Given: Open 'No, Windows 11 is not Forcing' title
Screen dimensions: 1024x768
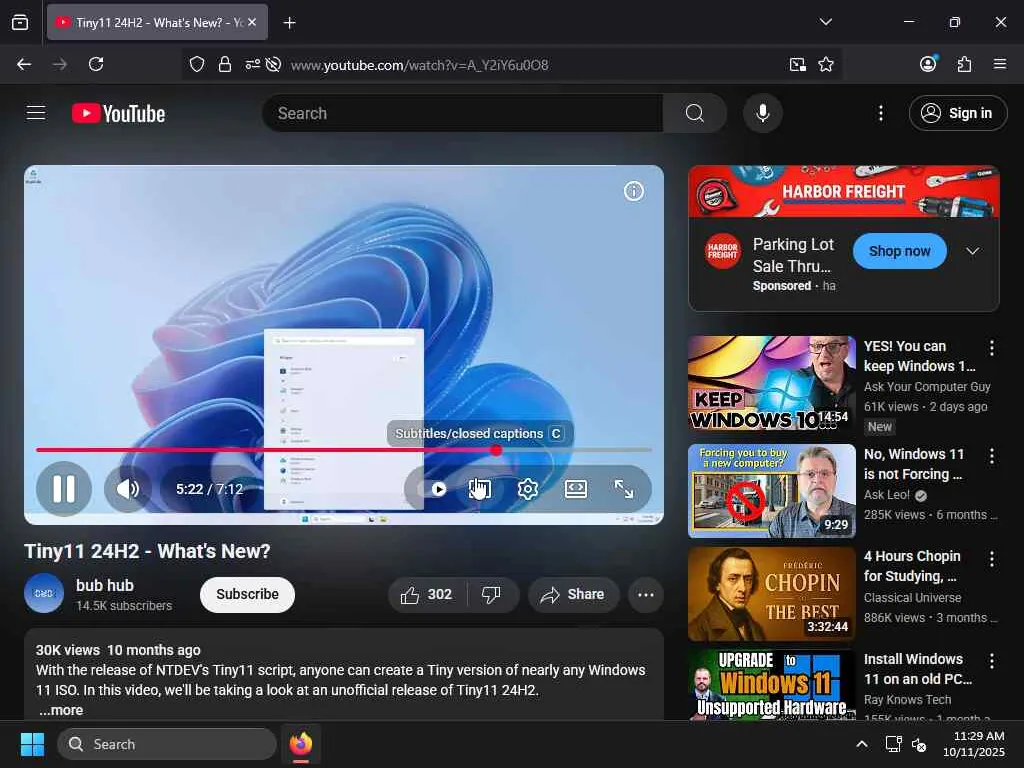Looking at the screenshot, I should 914,464.
